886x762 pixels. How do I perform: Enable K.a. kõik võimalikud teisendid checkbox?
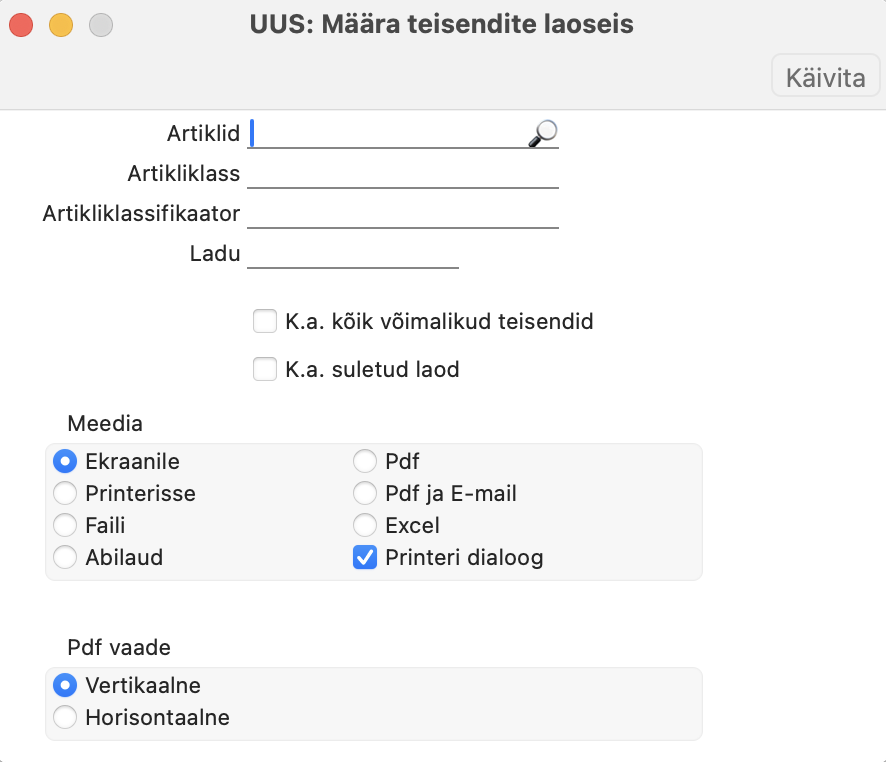click(x=265, y=321)
